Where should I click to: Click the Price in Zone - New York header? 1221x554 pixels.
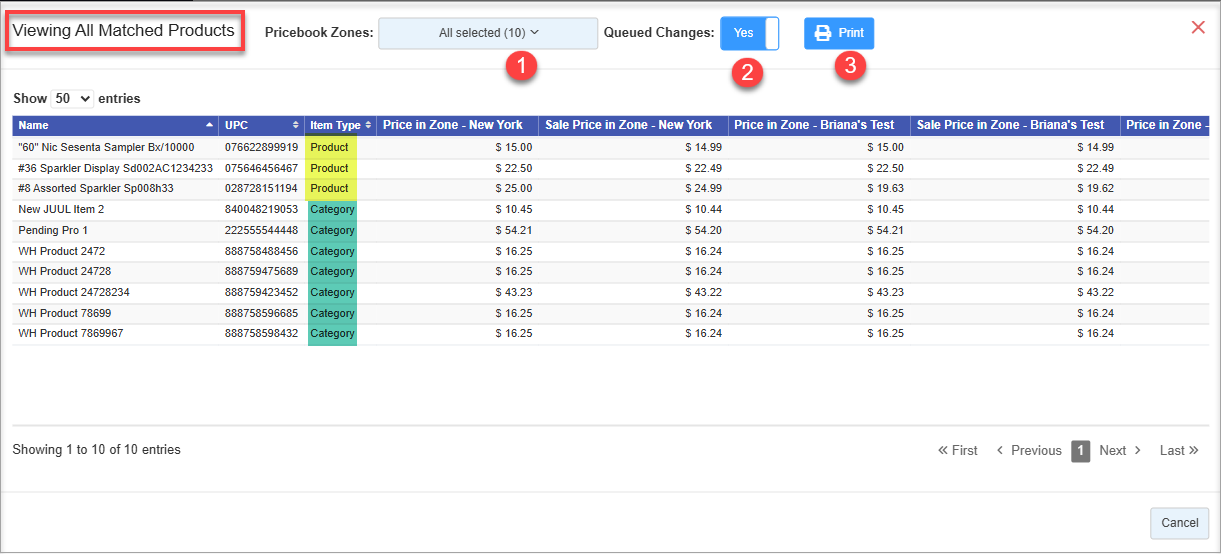[457, 125]
